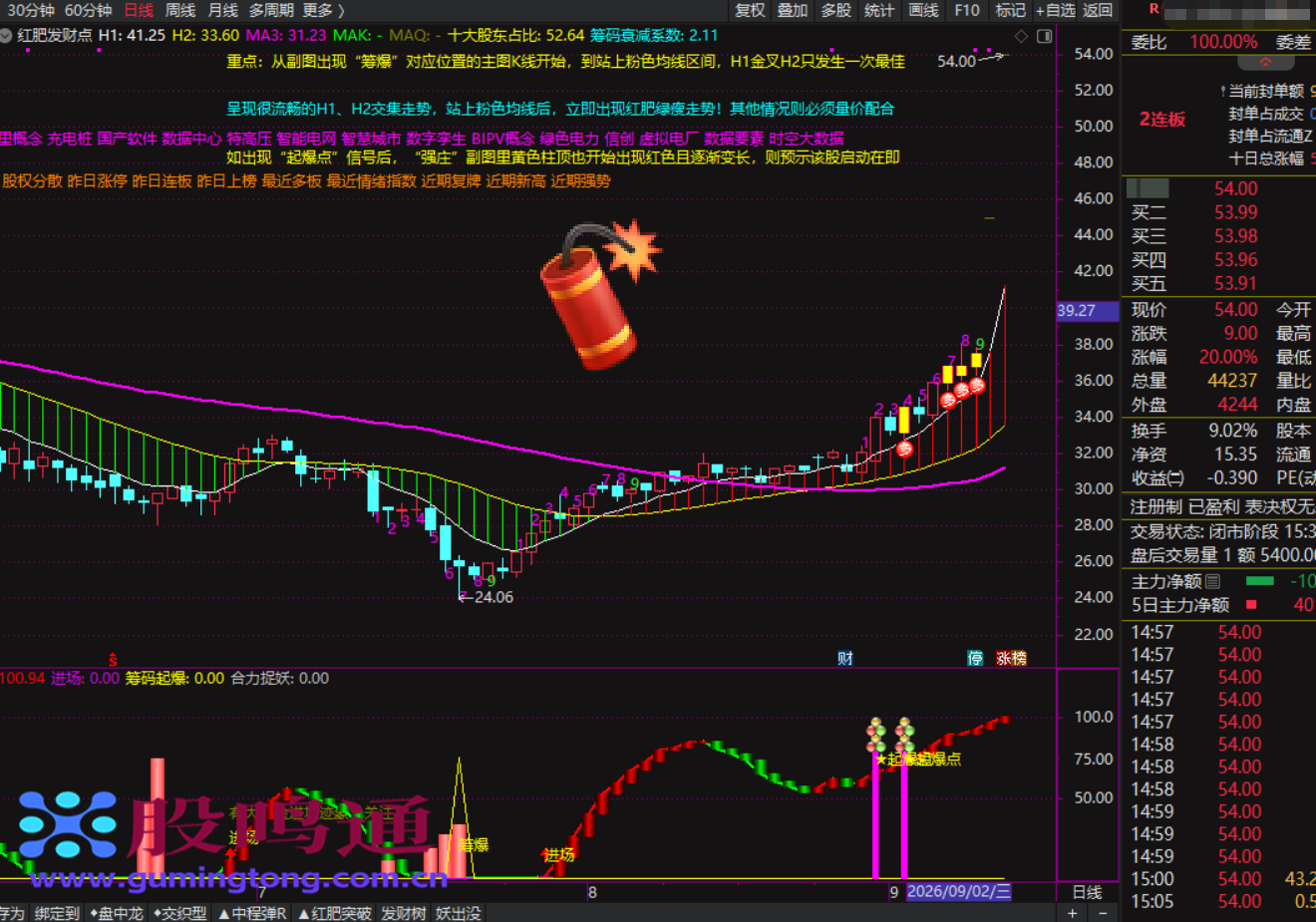
Task: Click the 财 finance marker on the chart
Action: click(x=845, y=658)
